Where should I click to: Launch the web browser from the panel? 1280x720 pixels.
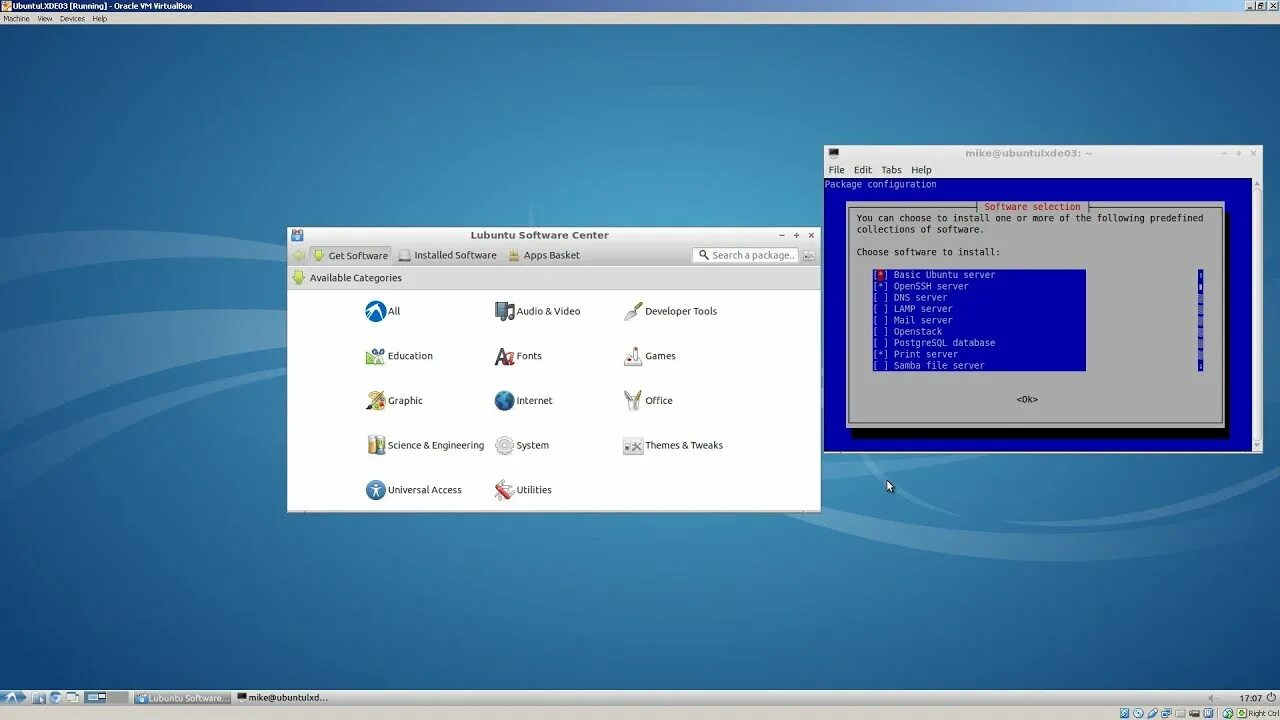click(x=56, y=698)
